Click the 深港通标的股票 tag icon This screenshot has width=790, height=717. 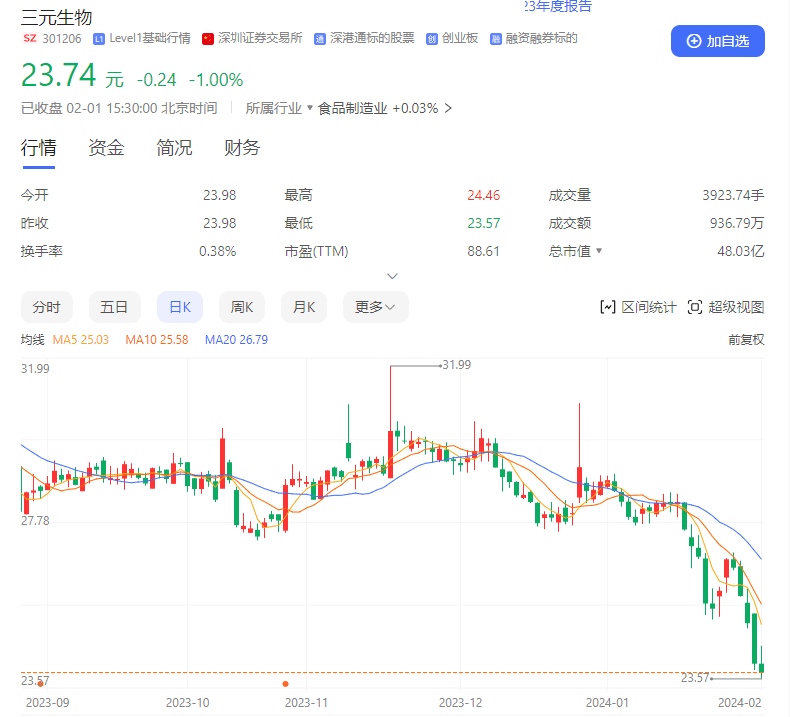tap(319, 39)
